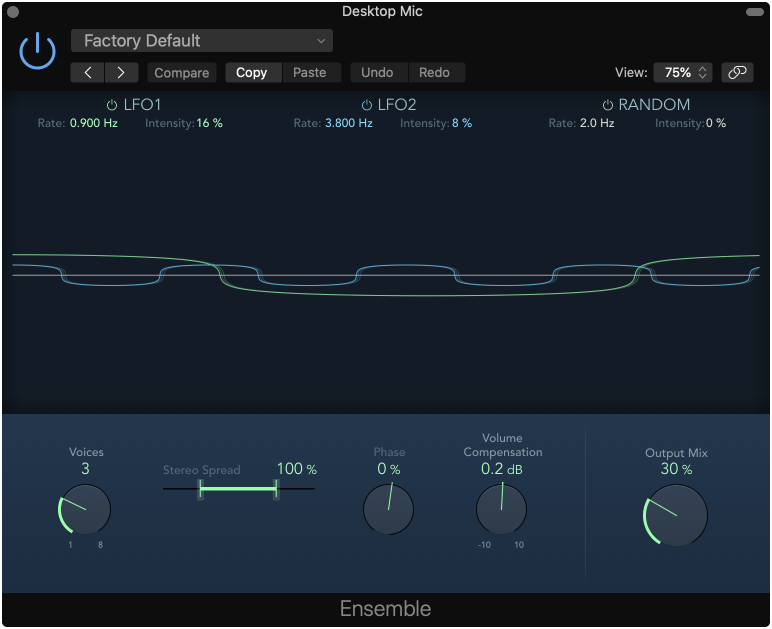This screenshot has width=772, height=629.
Task: Click the Stereo Spread slider bar
Action: tap(238, 489)
